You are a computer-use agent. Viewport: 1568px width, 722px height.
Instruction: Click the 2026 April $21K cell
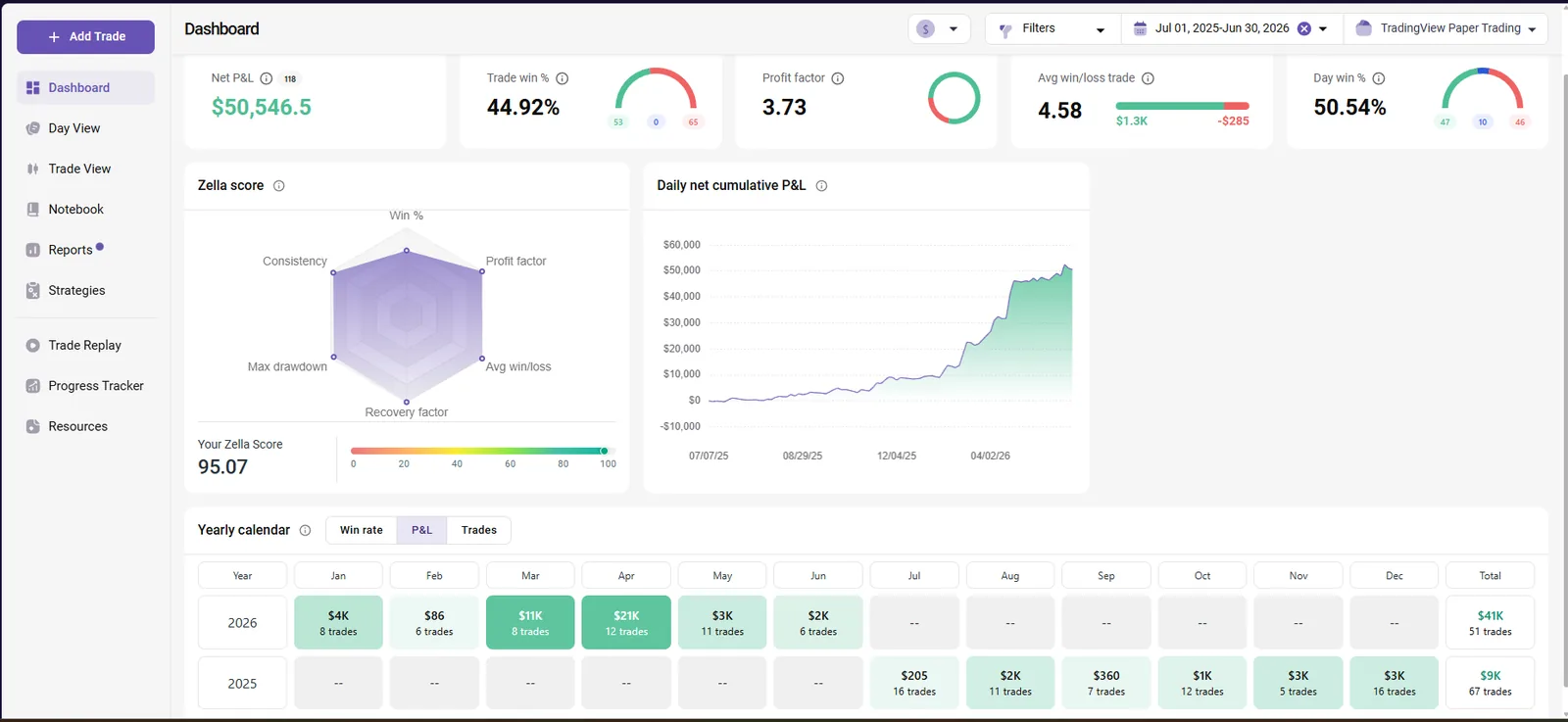tap(626, 623)
